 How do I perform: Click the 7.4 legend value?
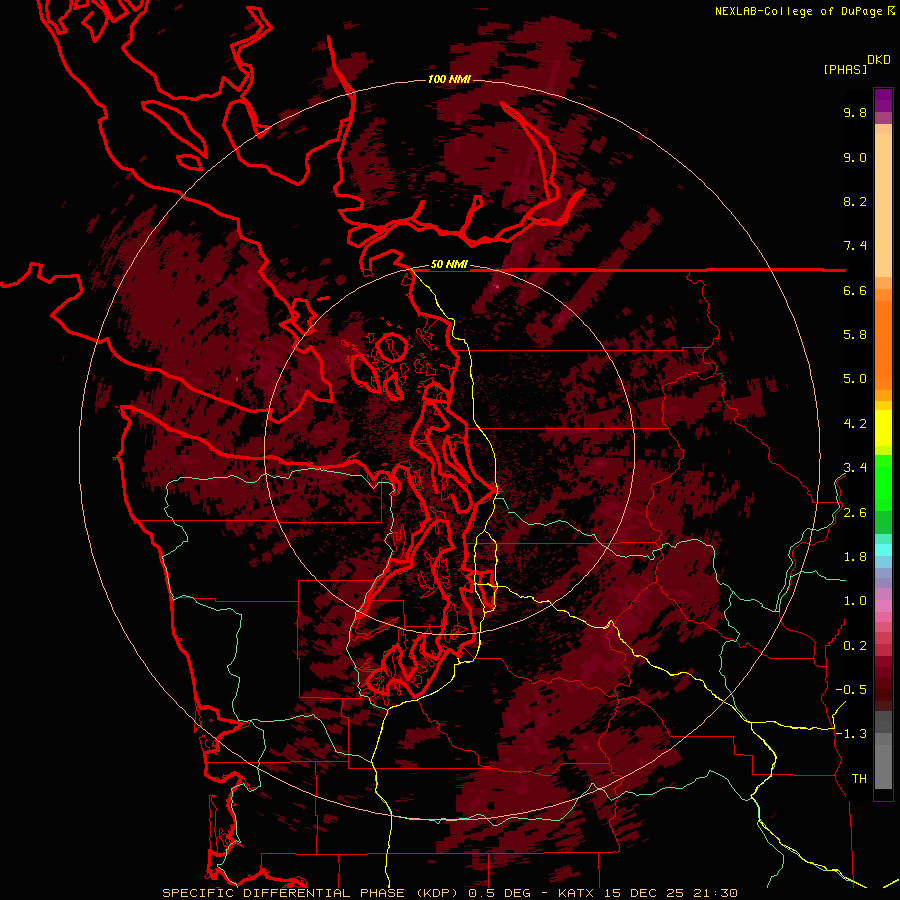855,246
